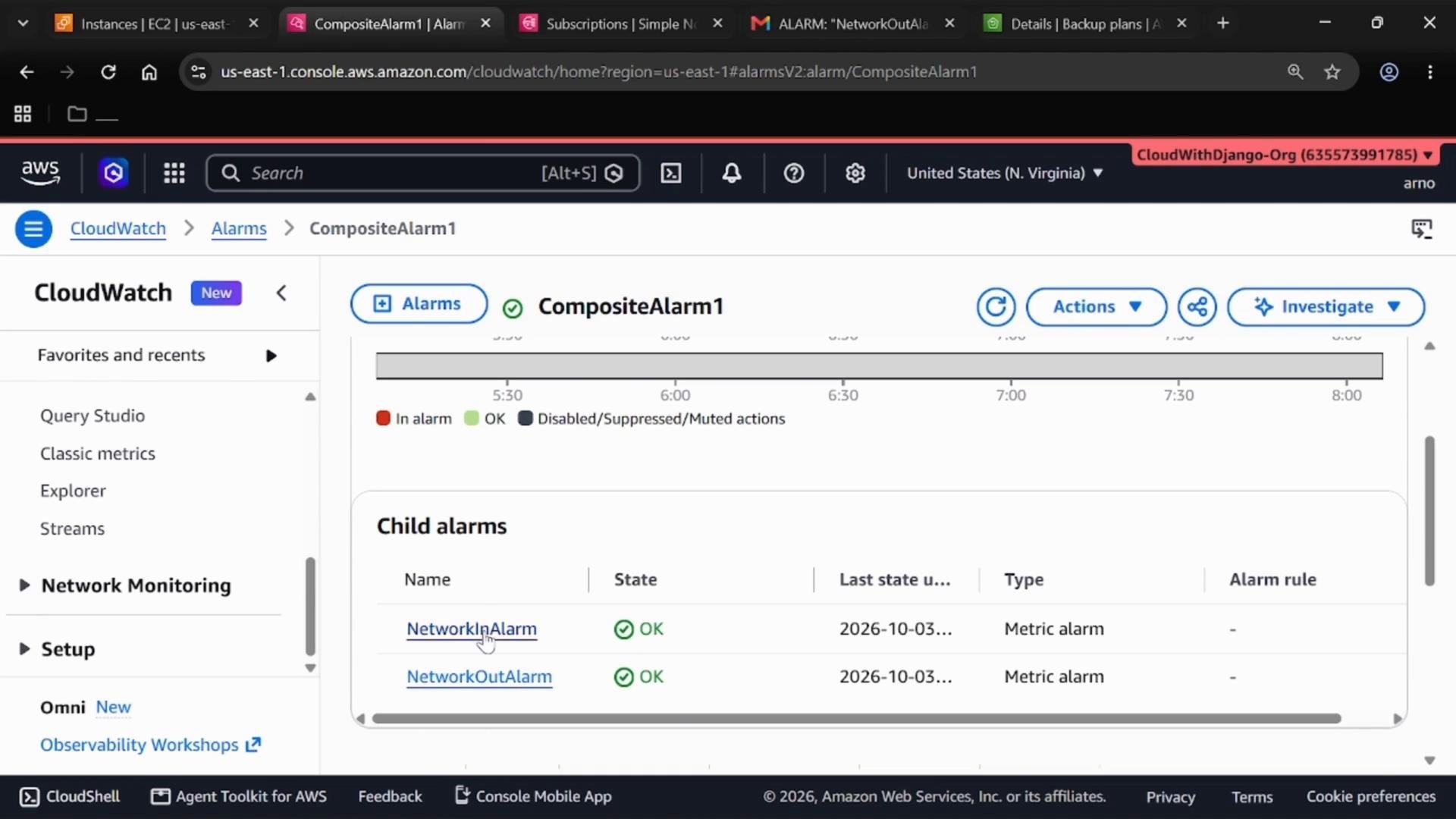The width and height of the screenshot is (1456, 819).
Task: Switch to the Subscriptions Simple Notification tab
Action: click(x=622, y=24)
